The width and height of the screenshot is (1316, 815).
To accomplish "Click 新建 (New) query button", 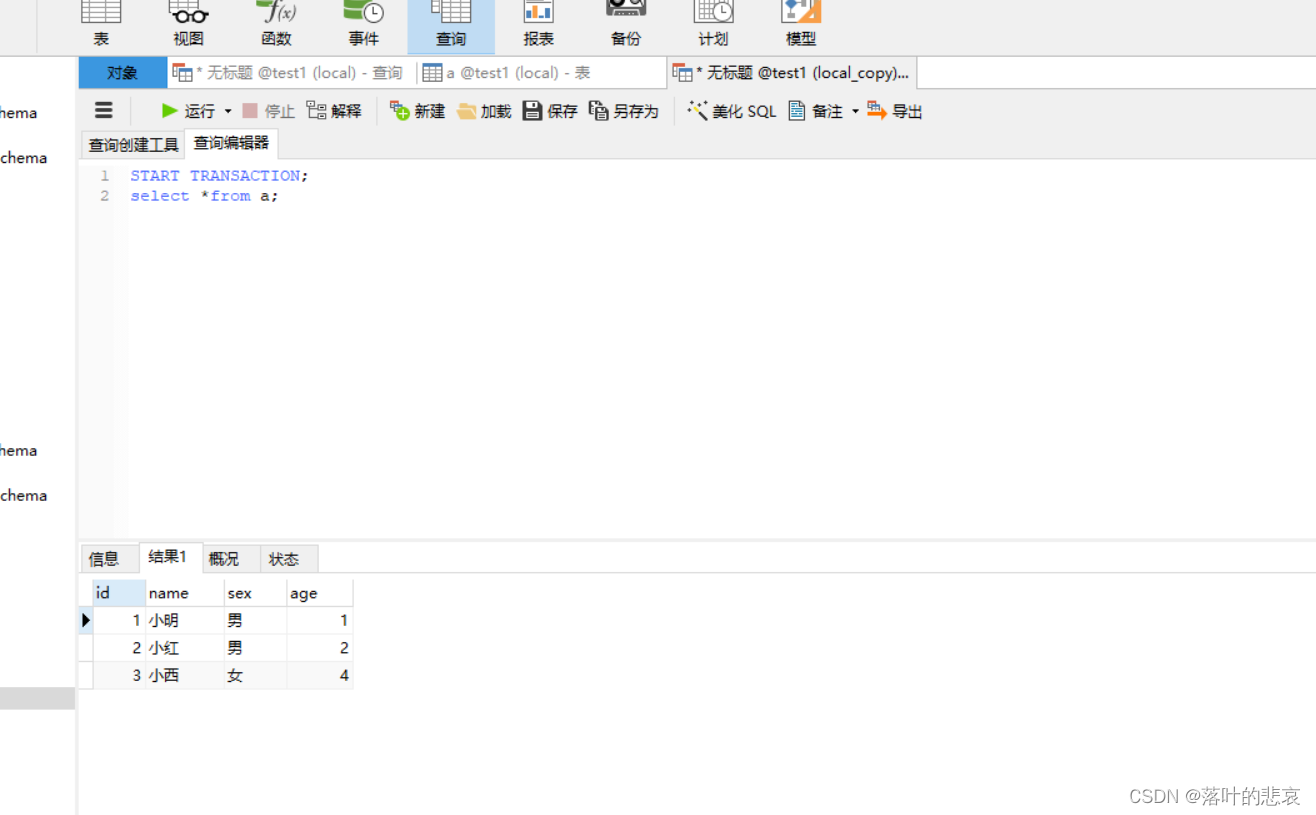I will [417, 111].
